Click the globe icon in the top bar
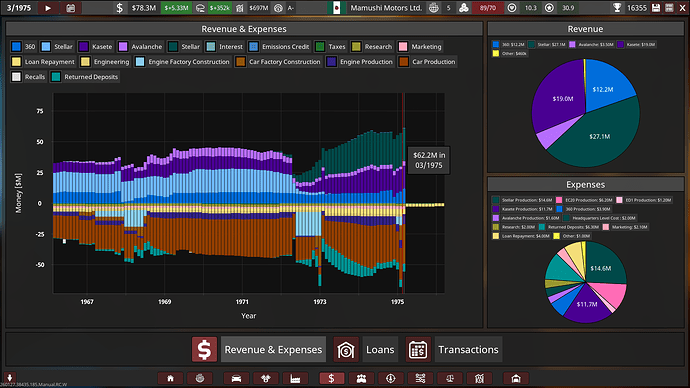 [x=434, y=8]
